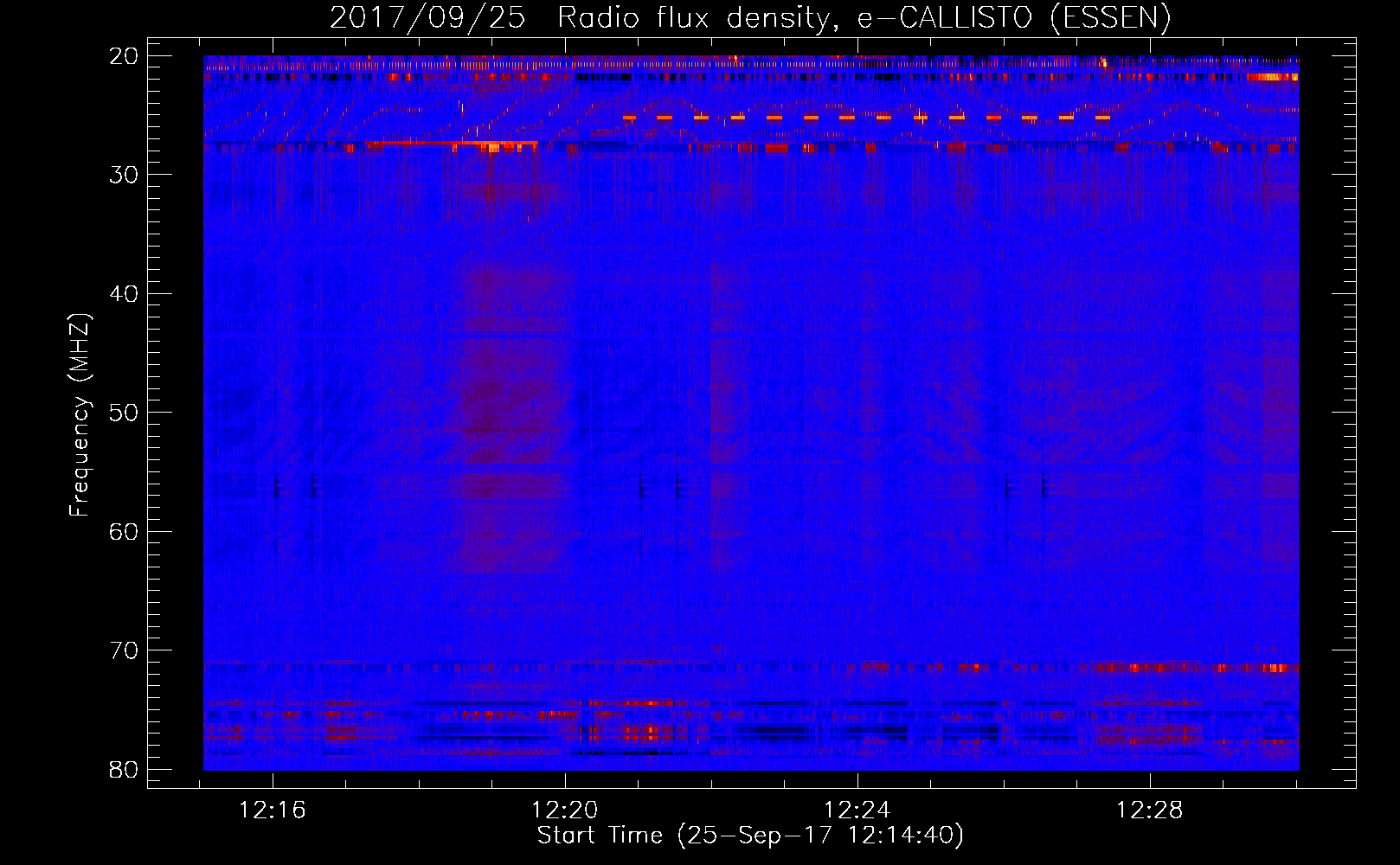
Task: Click the "Start Time (25-Sep-17 12:14:40)" label
Action: [750, 836]
